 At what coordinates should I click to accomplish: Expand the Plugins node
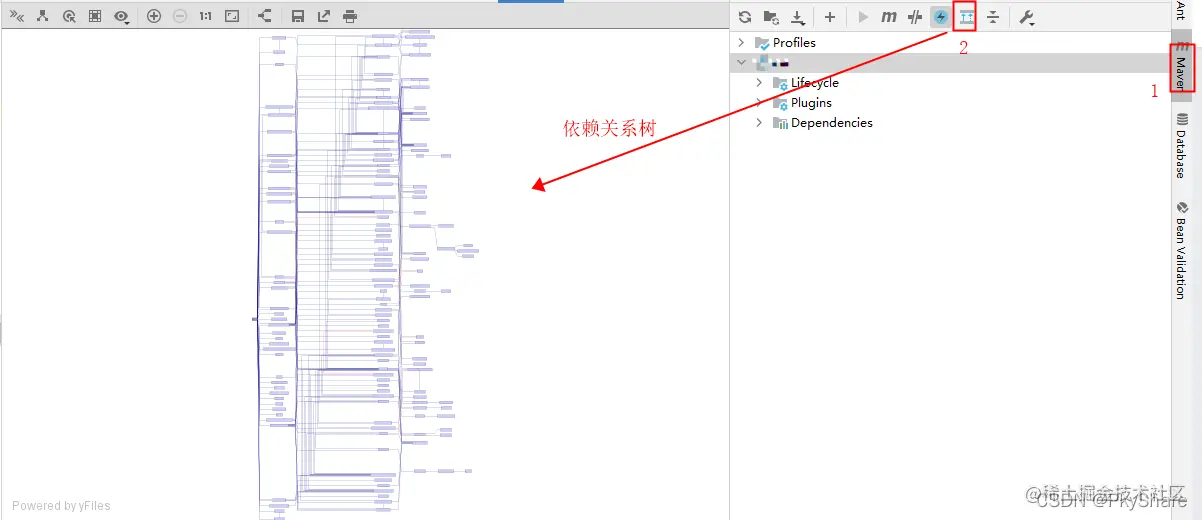pyautogui.click(x=759, y=103)
